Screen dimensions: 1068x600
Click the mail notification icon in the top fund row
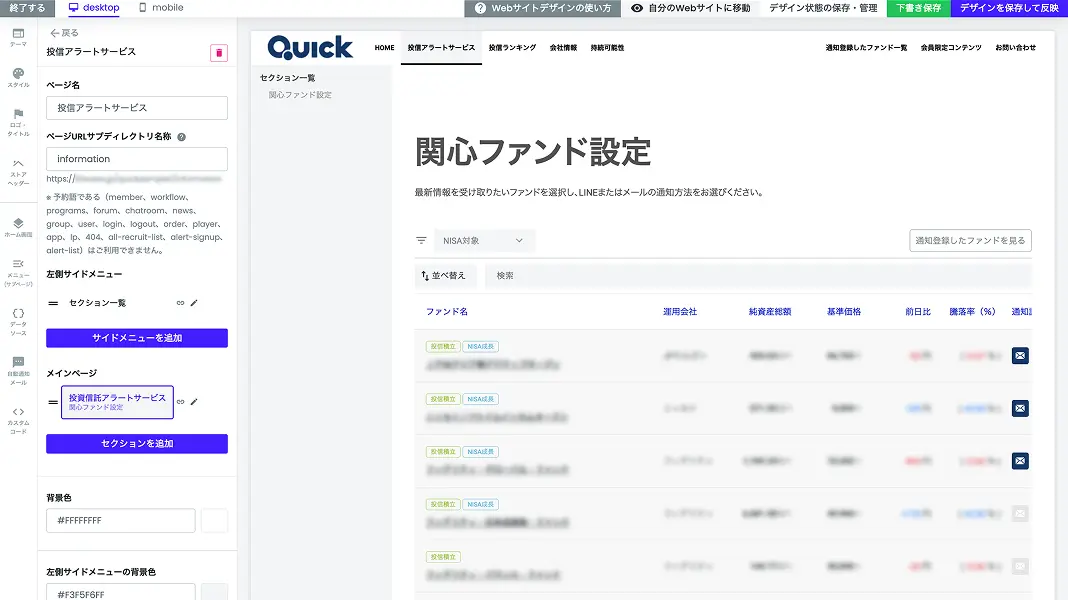coord(1020,356)
